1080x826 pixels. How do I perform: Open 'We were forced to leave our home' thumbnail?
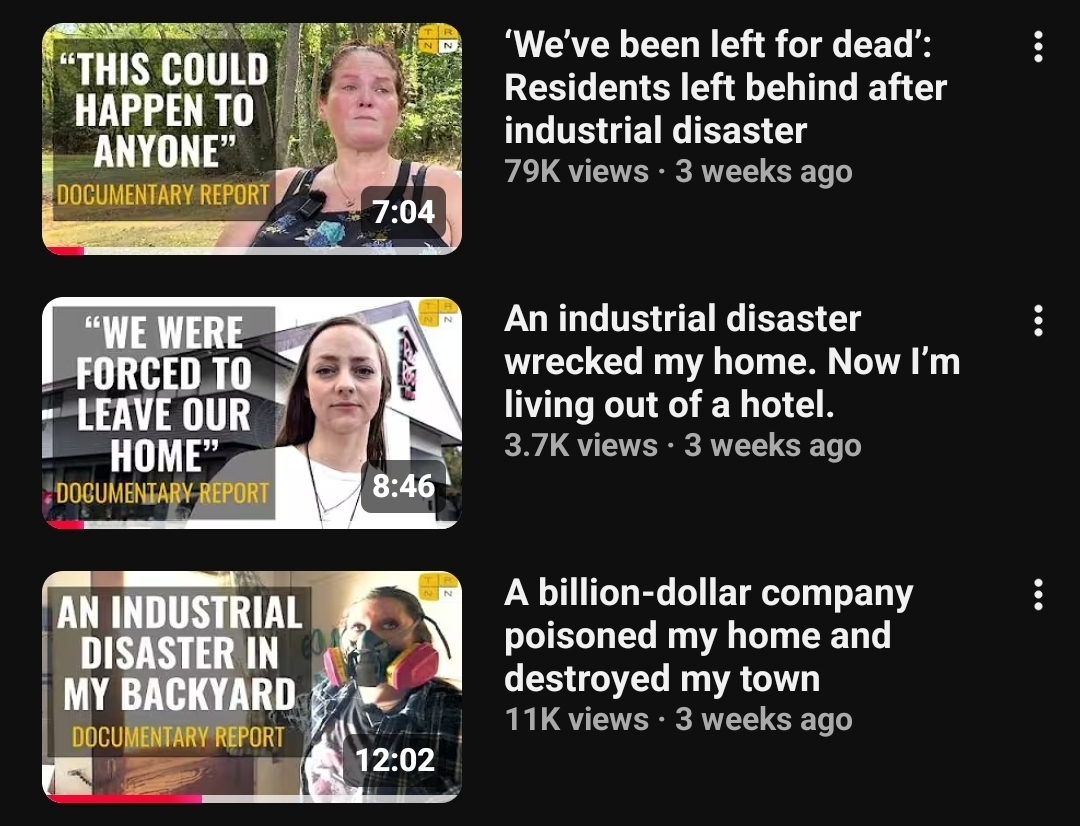[251, 413]
